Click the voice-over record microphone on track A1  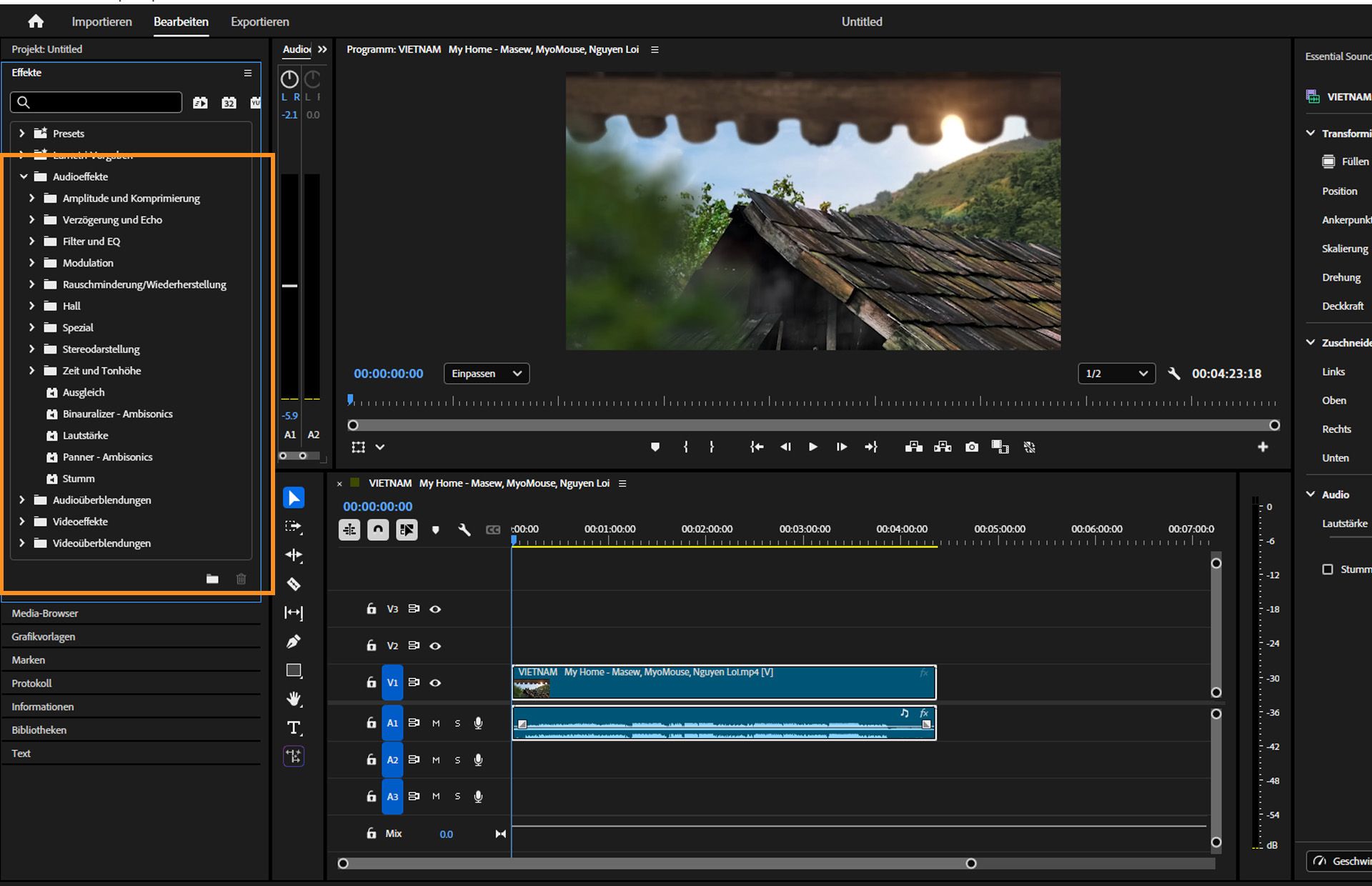click(478, 722)
